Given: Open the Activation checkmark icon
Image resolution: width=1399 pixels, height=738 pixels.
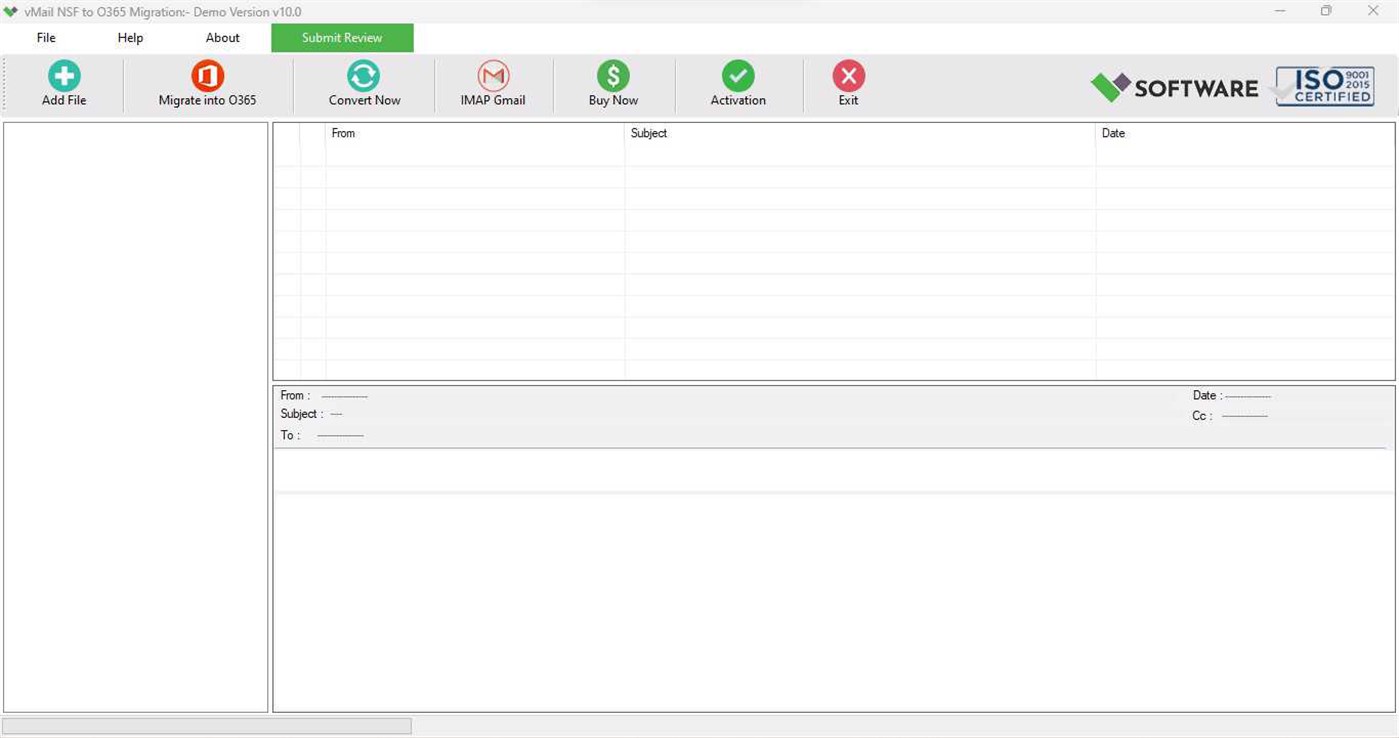Looking at the screenshot, I should pyautogui.click(x=737, y=82).
